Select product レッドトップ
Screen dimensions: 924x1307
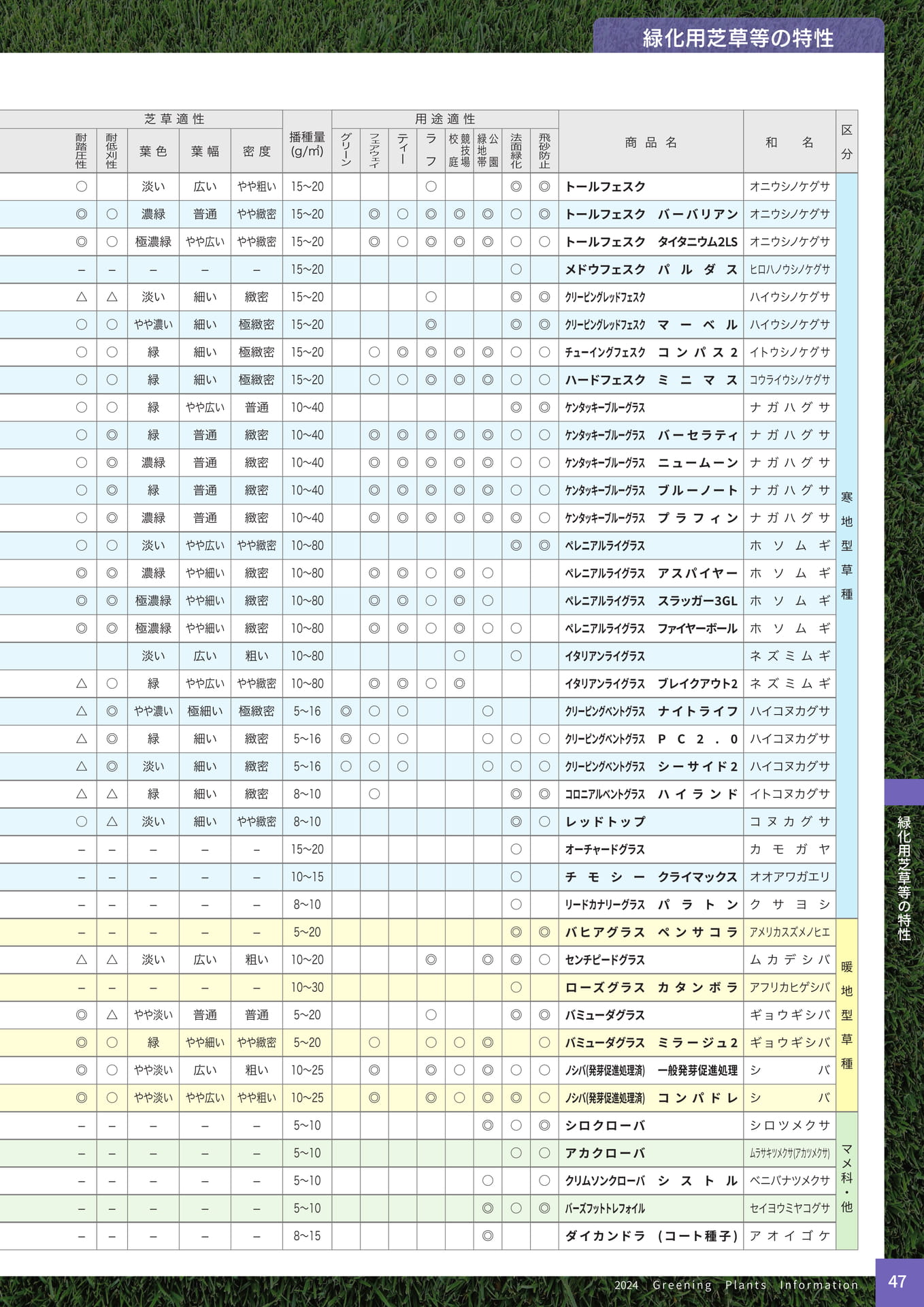click(x=606, y=822)
